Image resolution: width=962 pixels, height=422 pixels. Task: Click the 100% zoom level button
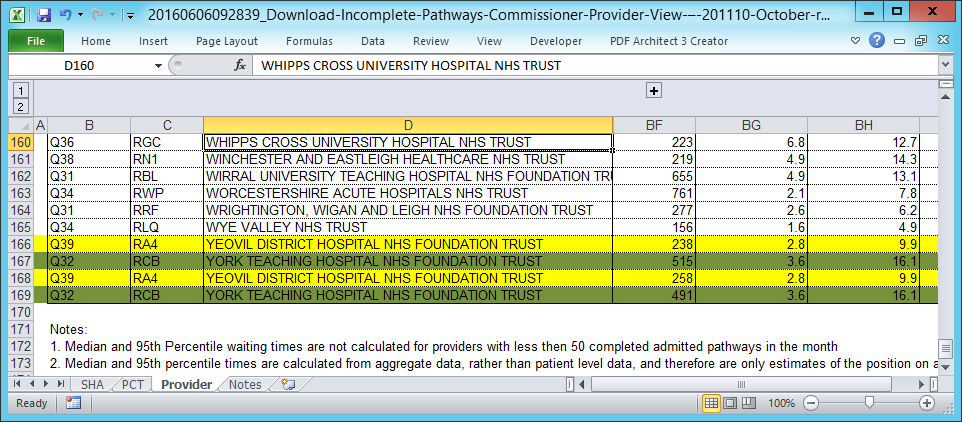point(782,404)
